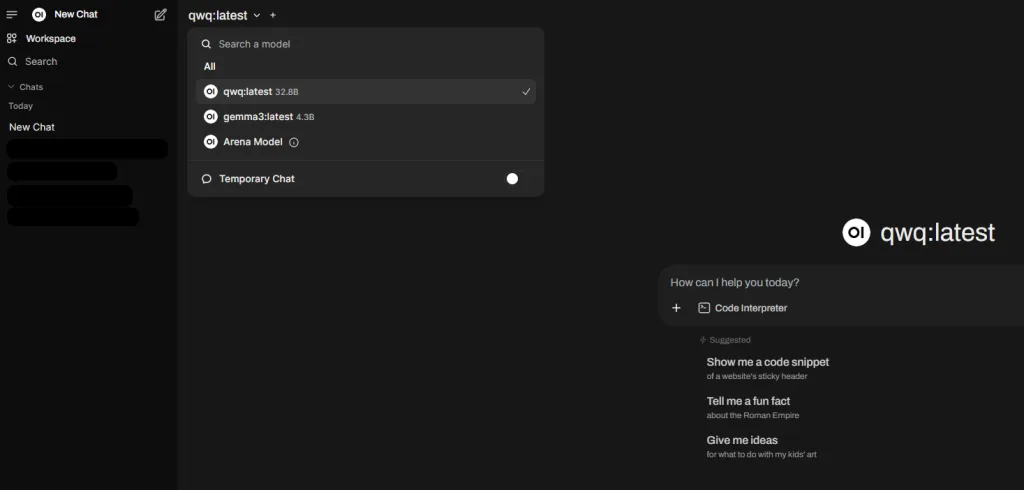Viewport: 1024px width, 490px height.
Task: Collapse the Chats section chevron
Action: [x=10, y=87]
